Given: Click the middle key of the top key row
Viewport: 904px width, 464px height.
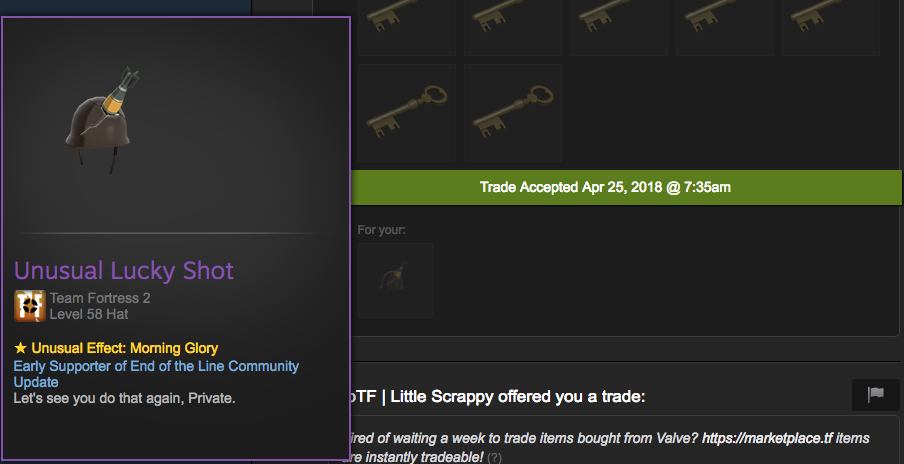Looking at the screenshot, I should (x=619, y=28).
